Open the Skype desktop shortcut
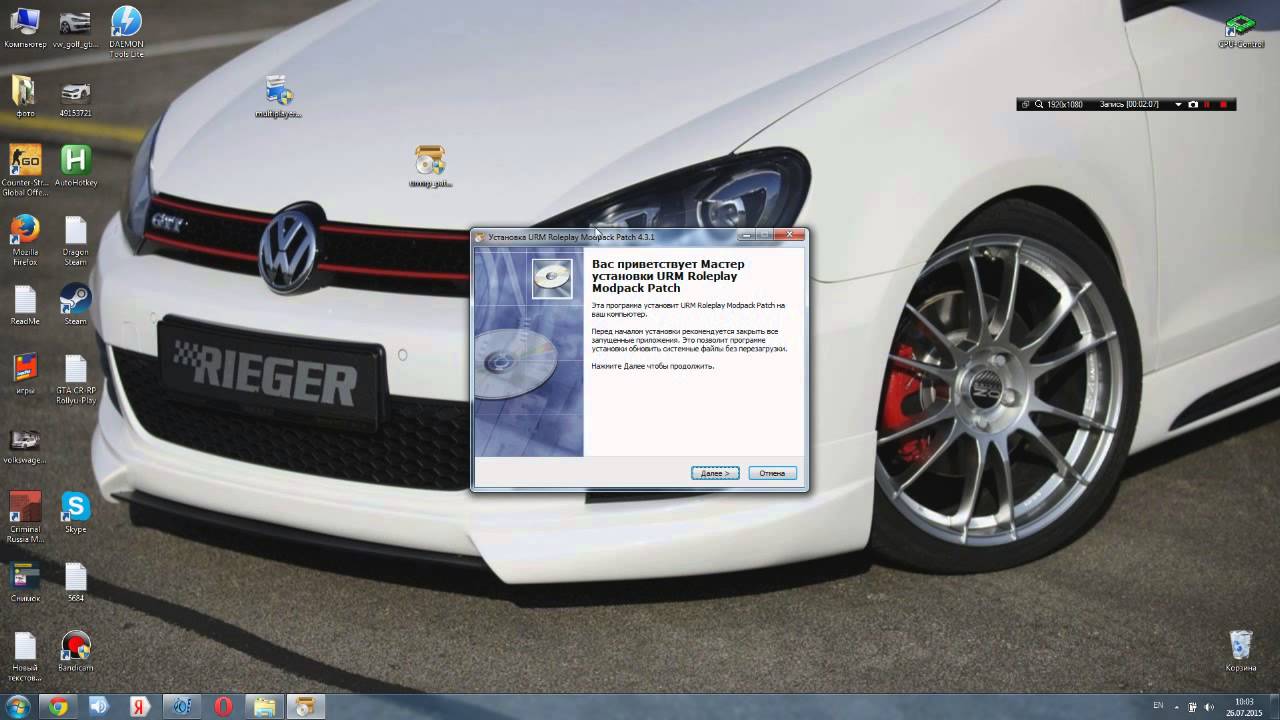1280x720 pixels. 76,513
